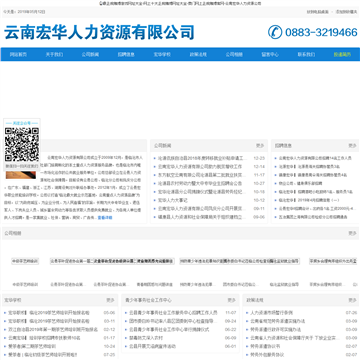Open 公司相册 in the navigation bar
360x360 pixels.
(234, 55)
